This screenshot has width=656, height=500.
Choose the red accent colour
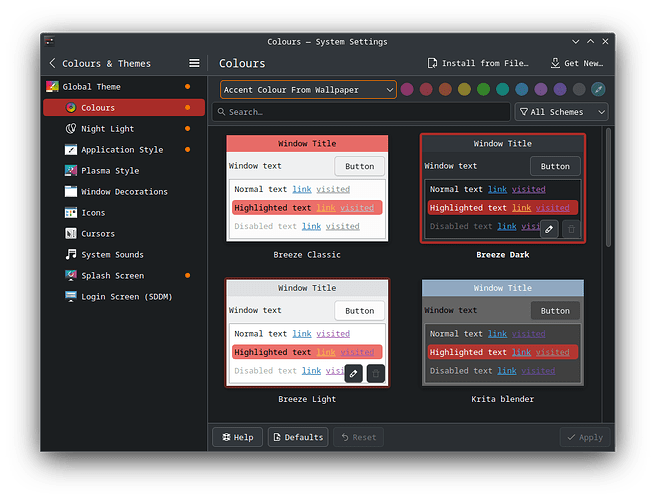point(426,89)
